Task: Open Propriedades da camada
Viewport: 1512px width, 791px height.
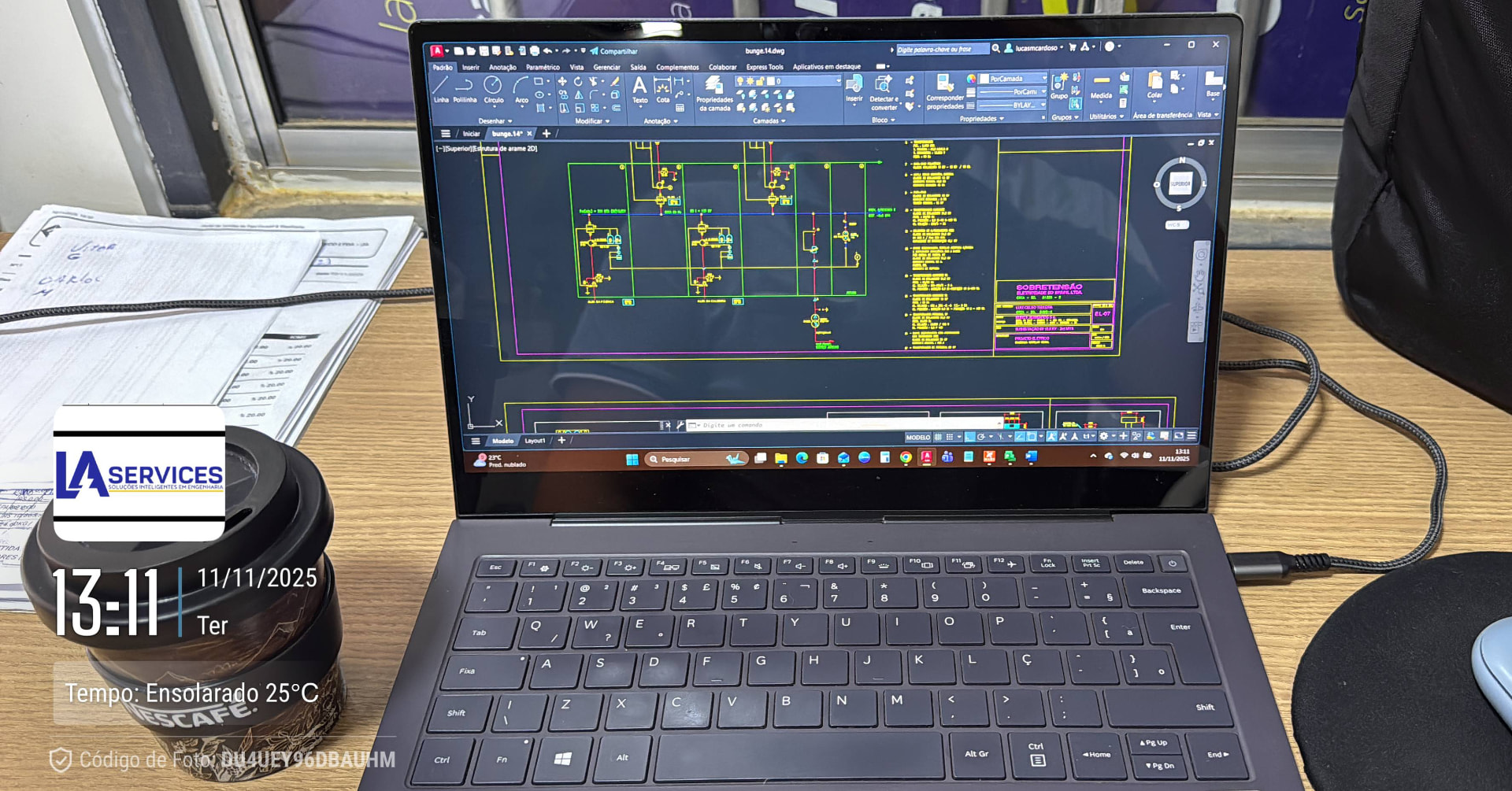Action: 714,93
